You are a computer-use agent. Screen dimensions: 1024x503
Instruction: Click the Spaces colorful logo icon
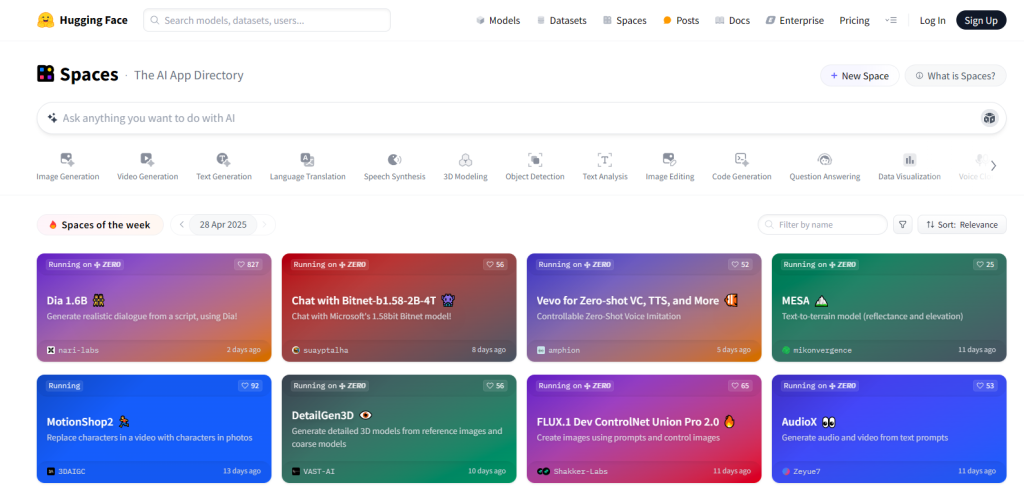(45, 74)
